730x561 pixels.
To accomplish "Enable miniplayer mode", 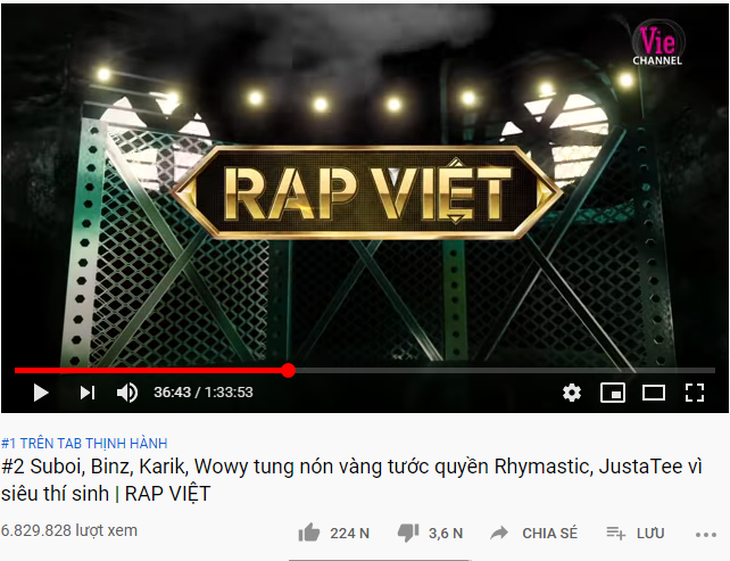I will [612, 392].
